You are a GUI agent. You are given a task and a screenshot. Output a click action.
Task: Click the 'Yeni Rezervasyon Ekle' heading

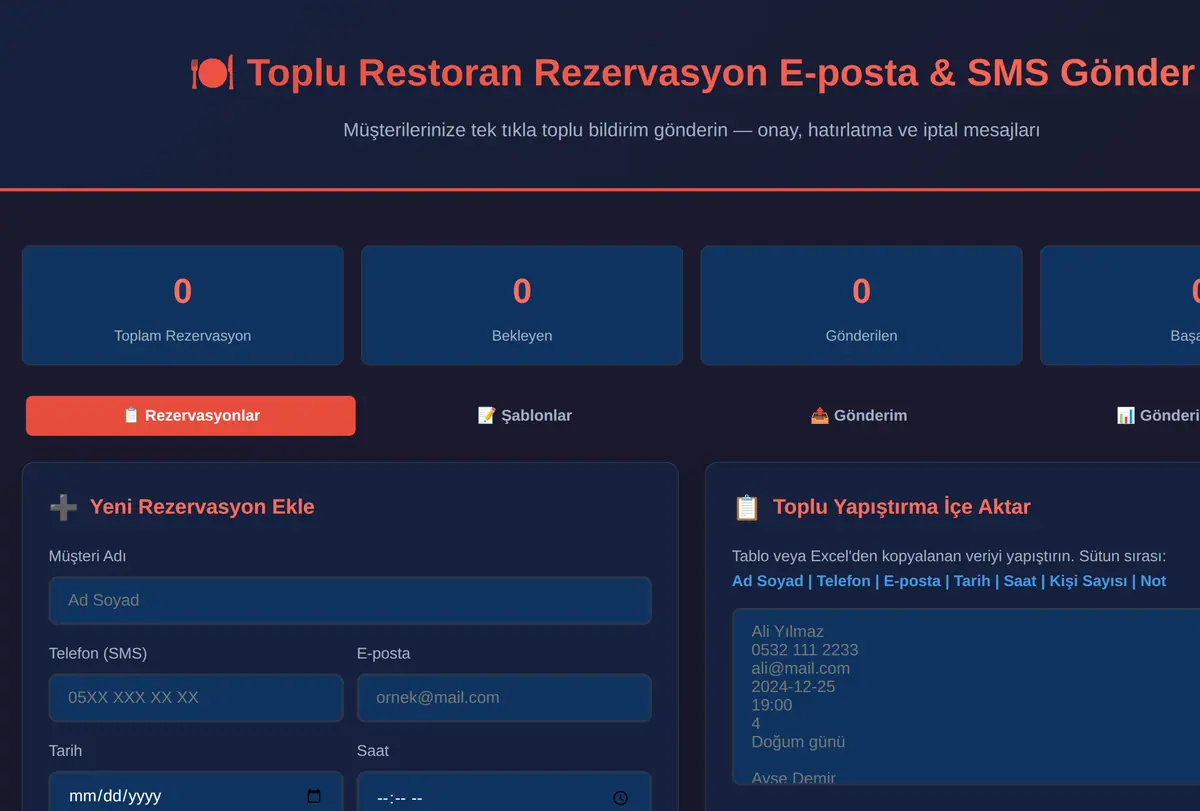(202, 507)
